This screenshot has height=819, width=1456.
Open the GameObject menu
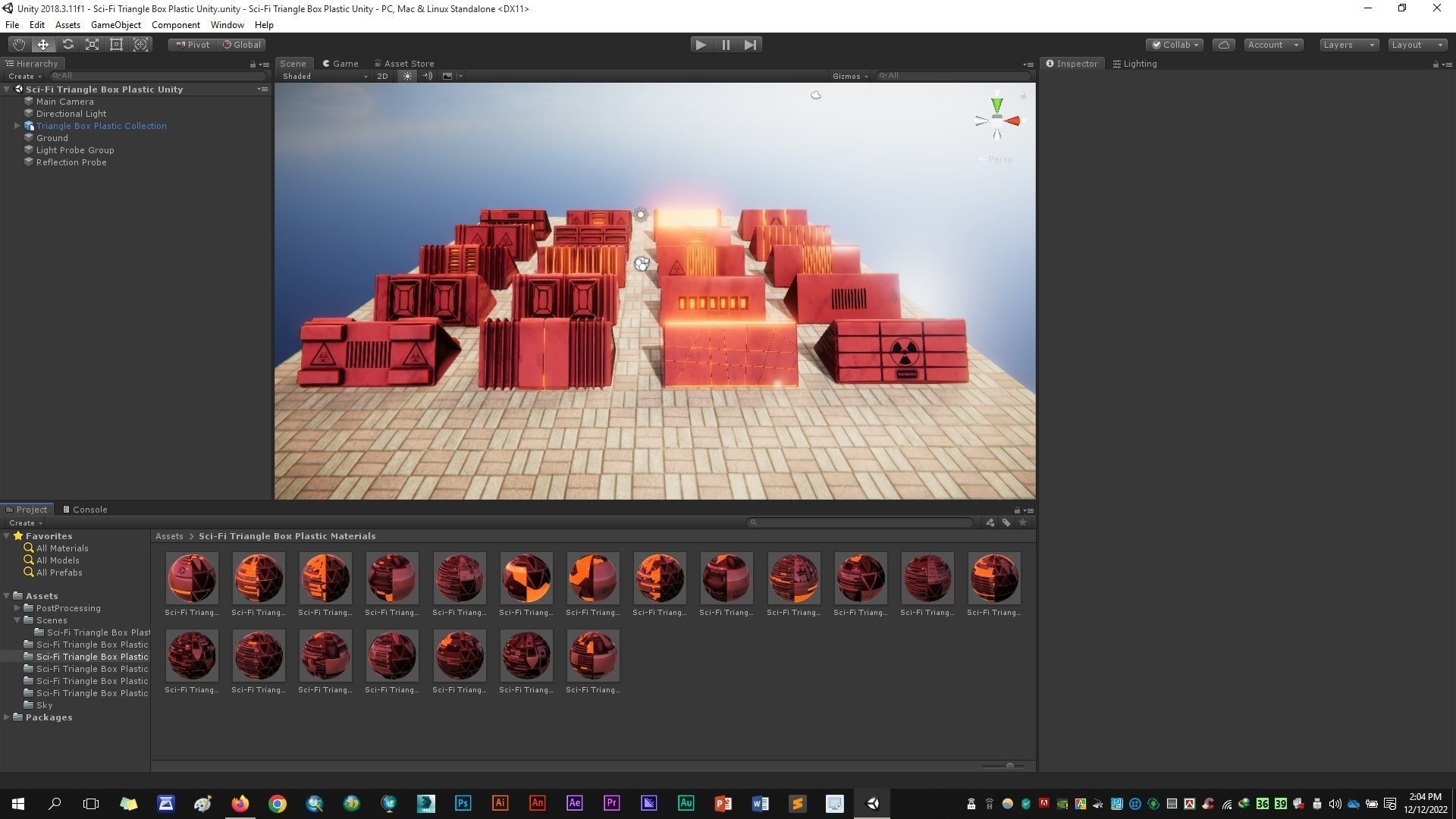point(115,25)
